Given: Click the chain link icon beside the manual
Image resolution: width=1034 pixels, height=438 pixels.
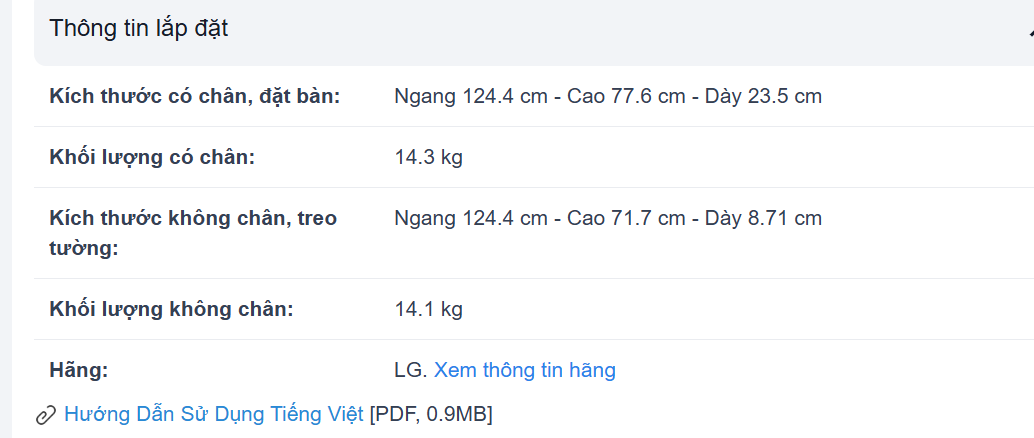Looking at the screenshot, I should pyautogui.click(x=46, y=416).
